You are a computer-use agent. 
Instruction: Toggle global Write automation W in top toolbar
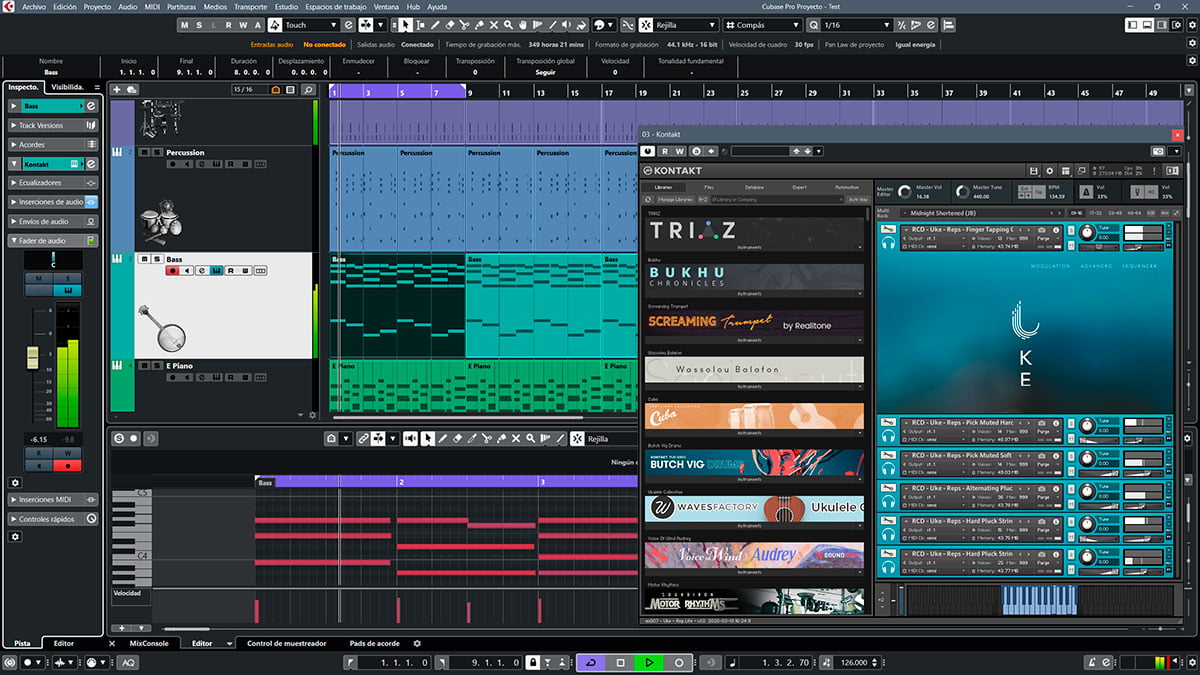click(x=245, y=25)
